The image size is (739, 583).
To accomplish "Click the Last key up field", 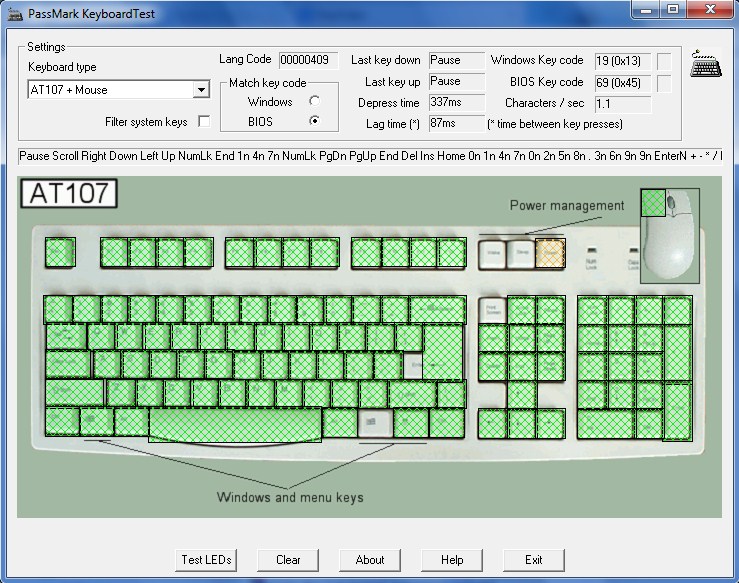I will pyautogui.click(x=457, y=82).
